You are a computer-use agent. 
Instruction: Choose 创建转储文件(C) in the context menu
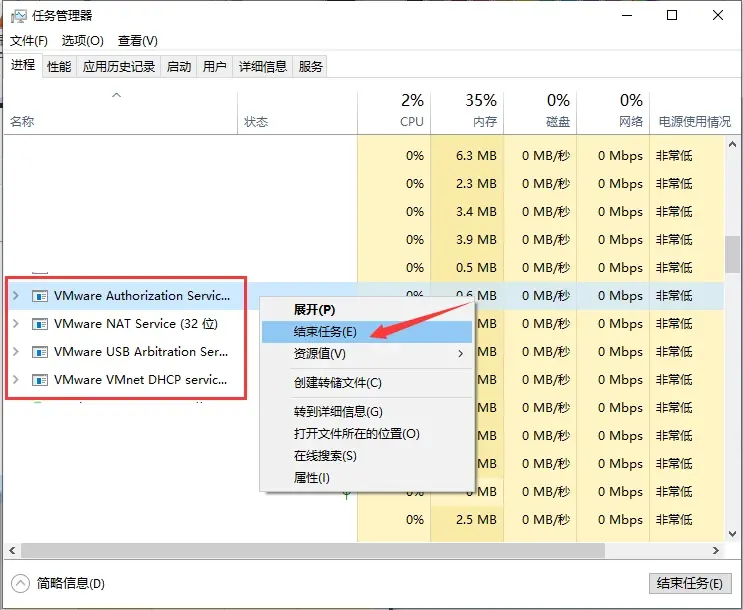tap(367, 383)
